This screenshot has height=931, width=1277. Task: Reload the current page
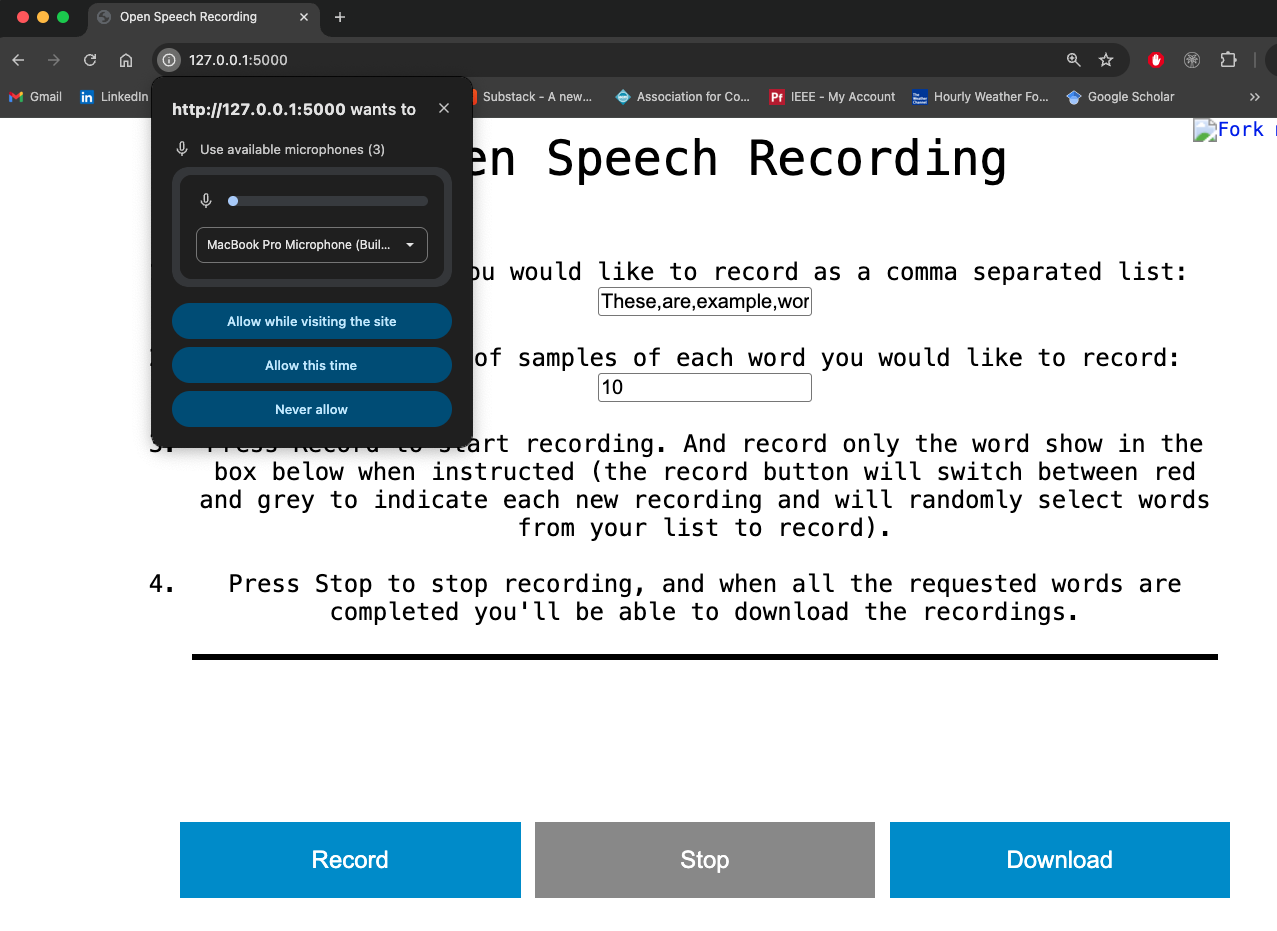(90, 60)
